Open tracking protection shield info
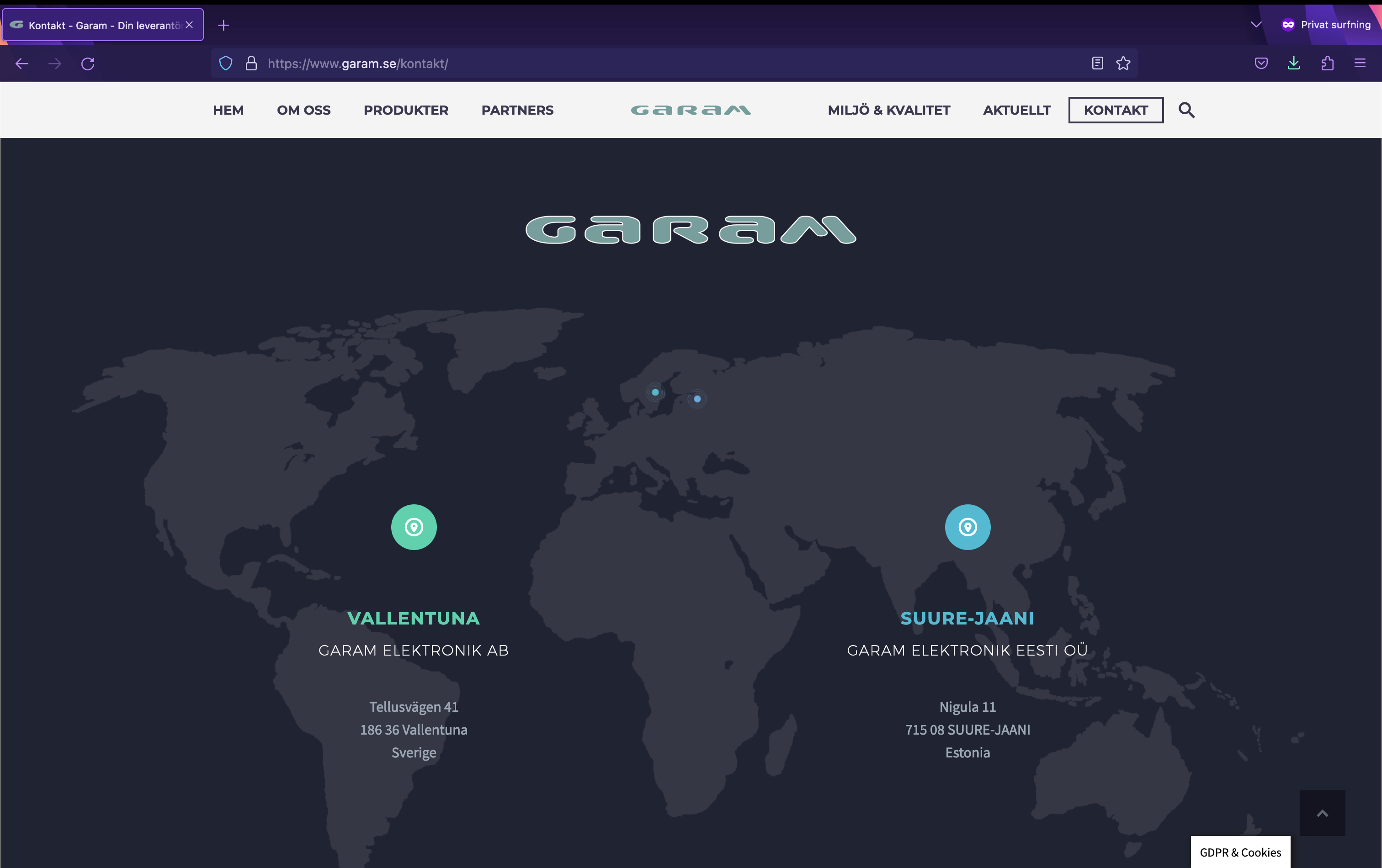Image resolution: width=1382 pixels, height=868 pixels. click(x=226, y=63)
